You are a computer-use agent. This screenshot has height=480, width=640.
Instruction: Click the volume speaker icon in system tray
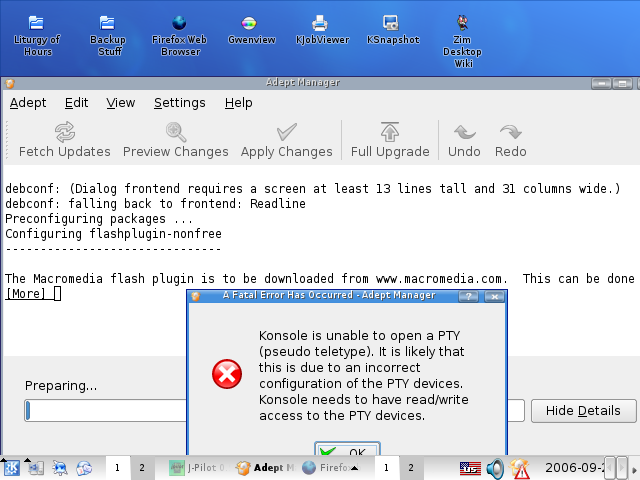pyautogui.click(x=495, y=467)
